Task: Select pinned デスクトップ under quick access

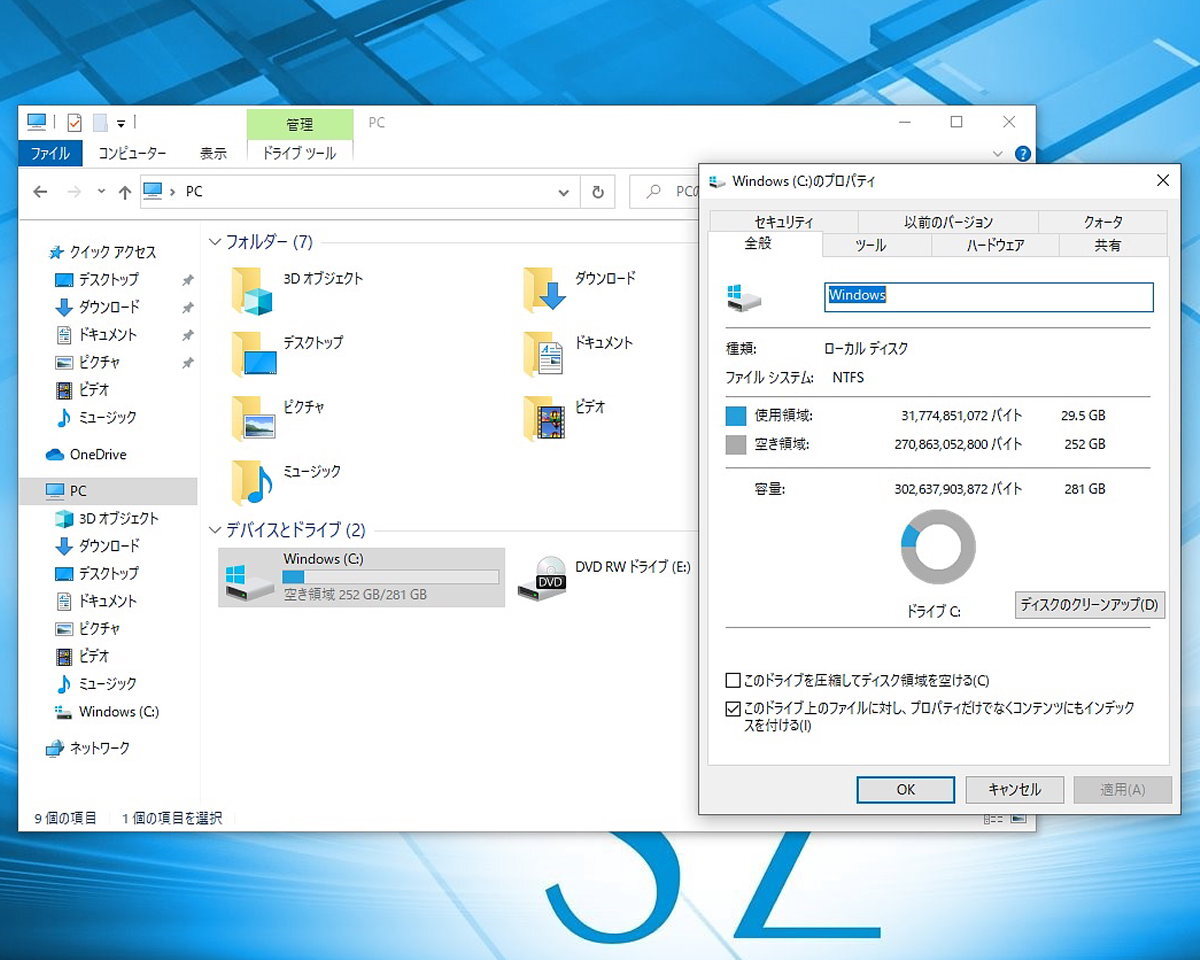Action: [108, 280]
